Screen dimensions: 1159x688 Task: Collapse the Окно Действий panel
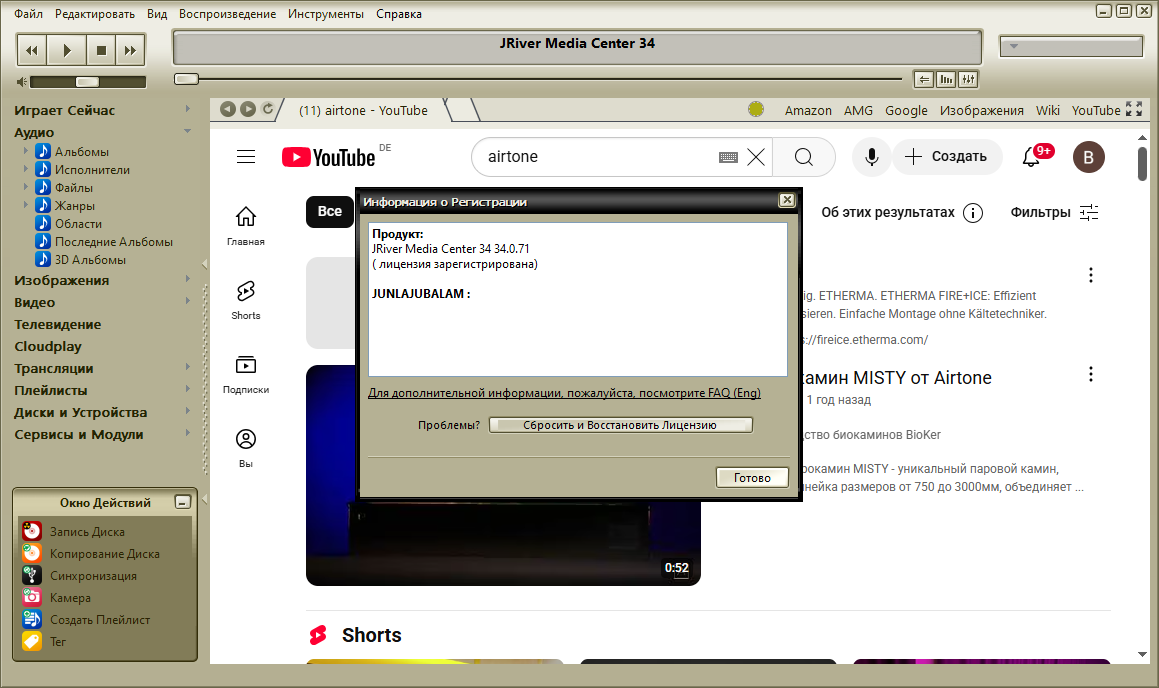tap(182, 502)
